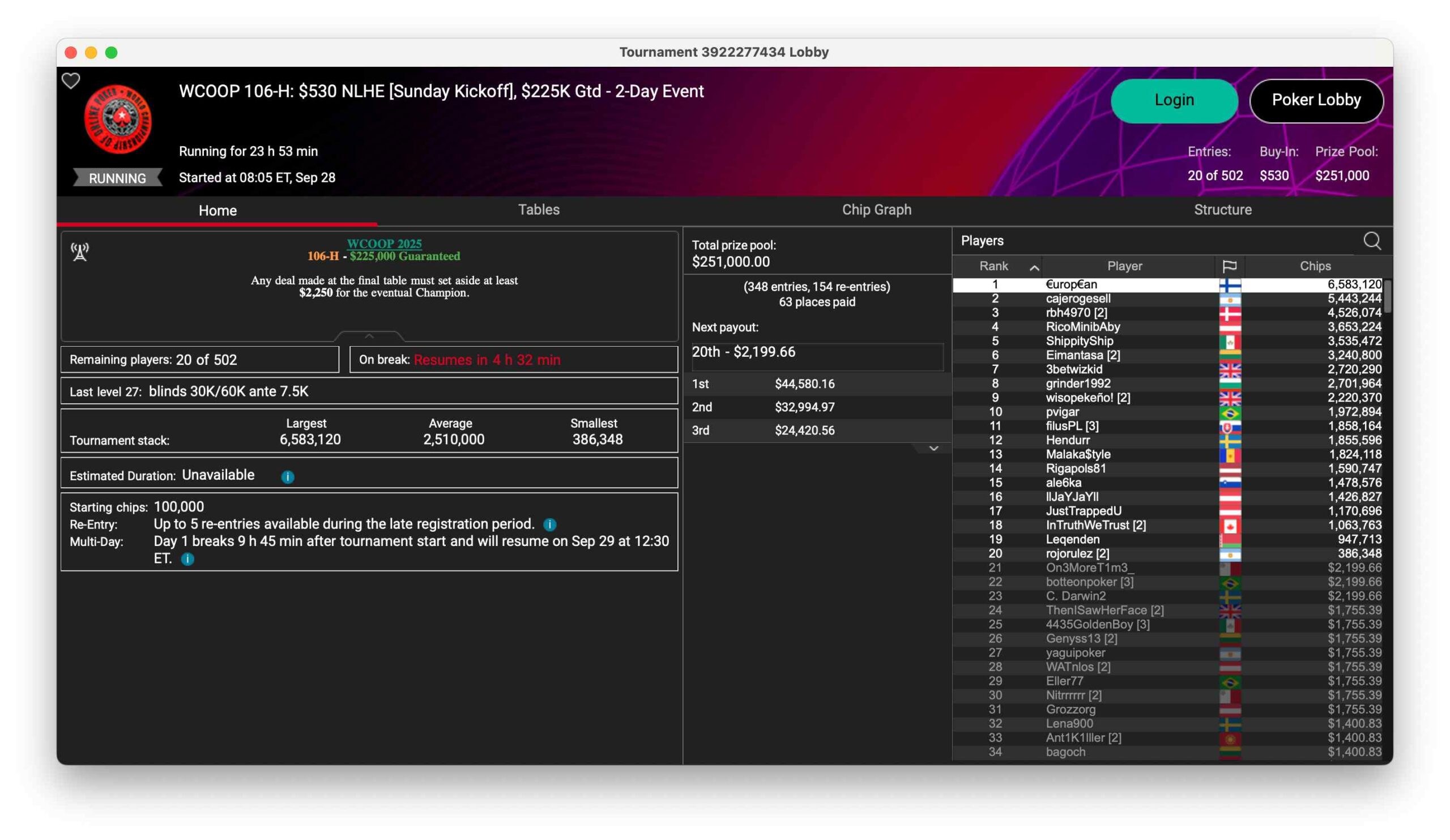Toggle the Rank column sort arrow
Image resolution: width=1450 pixels, height=840 pixels.
pyautogui.click(x=1034, y=267)
